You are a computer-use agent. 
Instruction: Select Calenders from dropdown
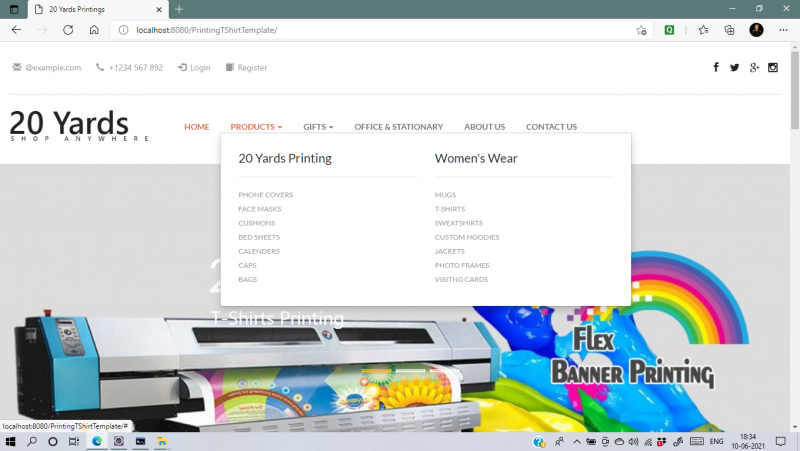click(259, 251)
